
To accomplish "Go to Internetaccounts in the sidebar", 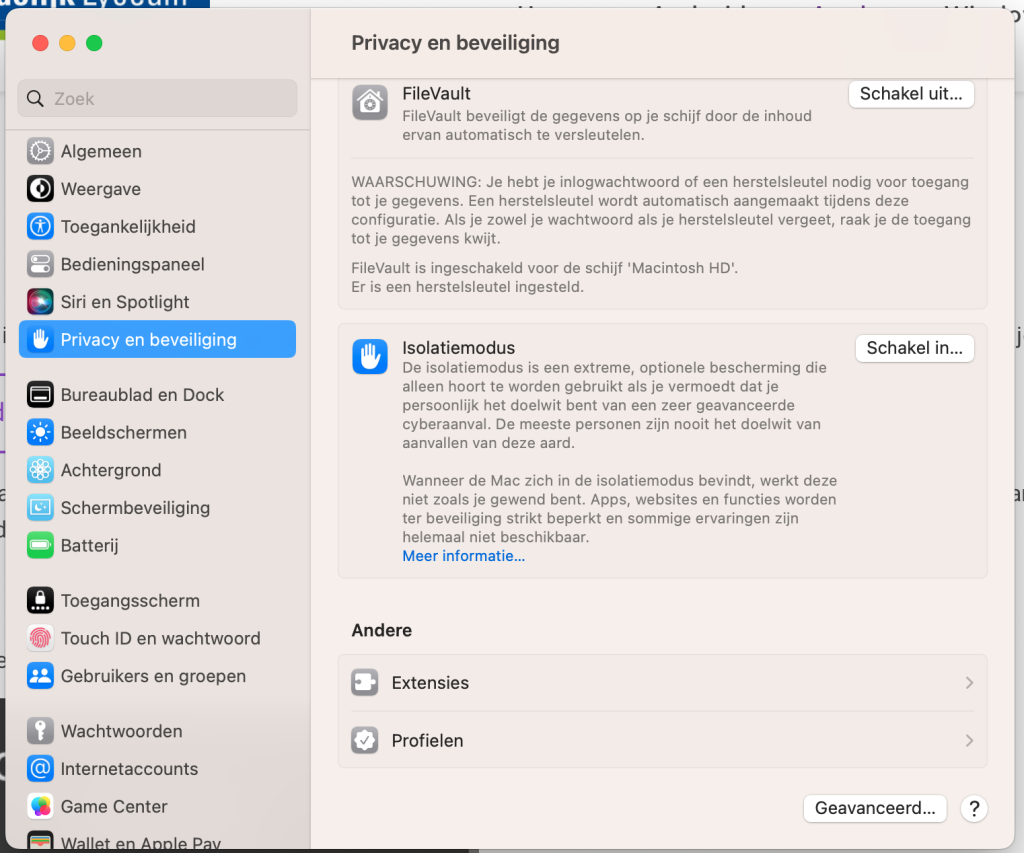I will coord(129,770).
